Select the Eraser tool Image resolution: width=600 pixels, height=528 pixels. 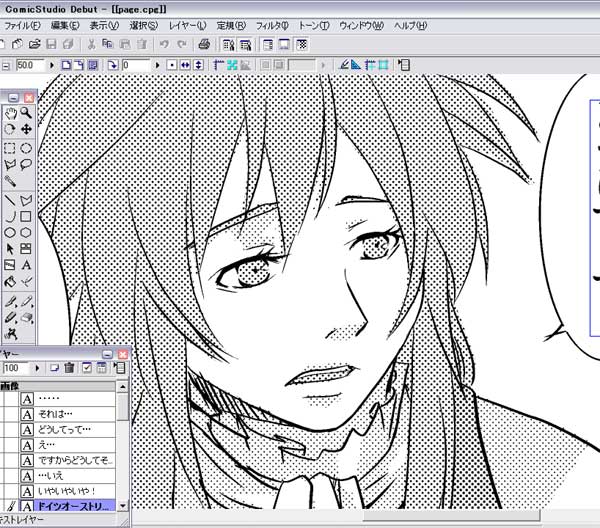pyautogui.click(x=26, y=318)
